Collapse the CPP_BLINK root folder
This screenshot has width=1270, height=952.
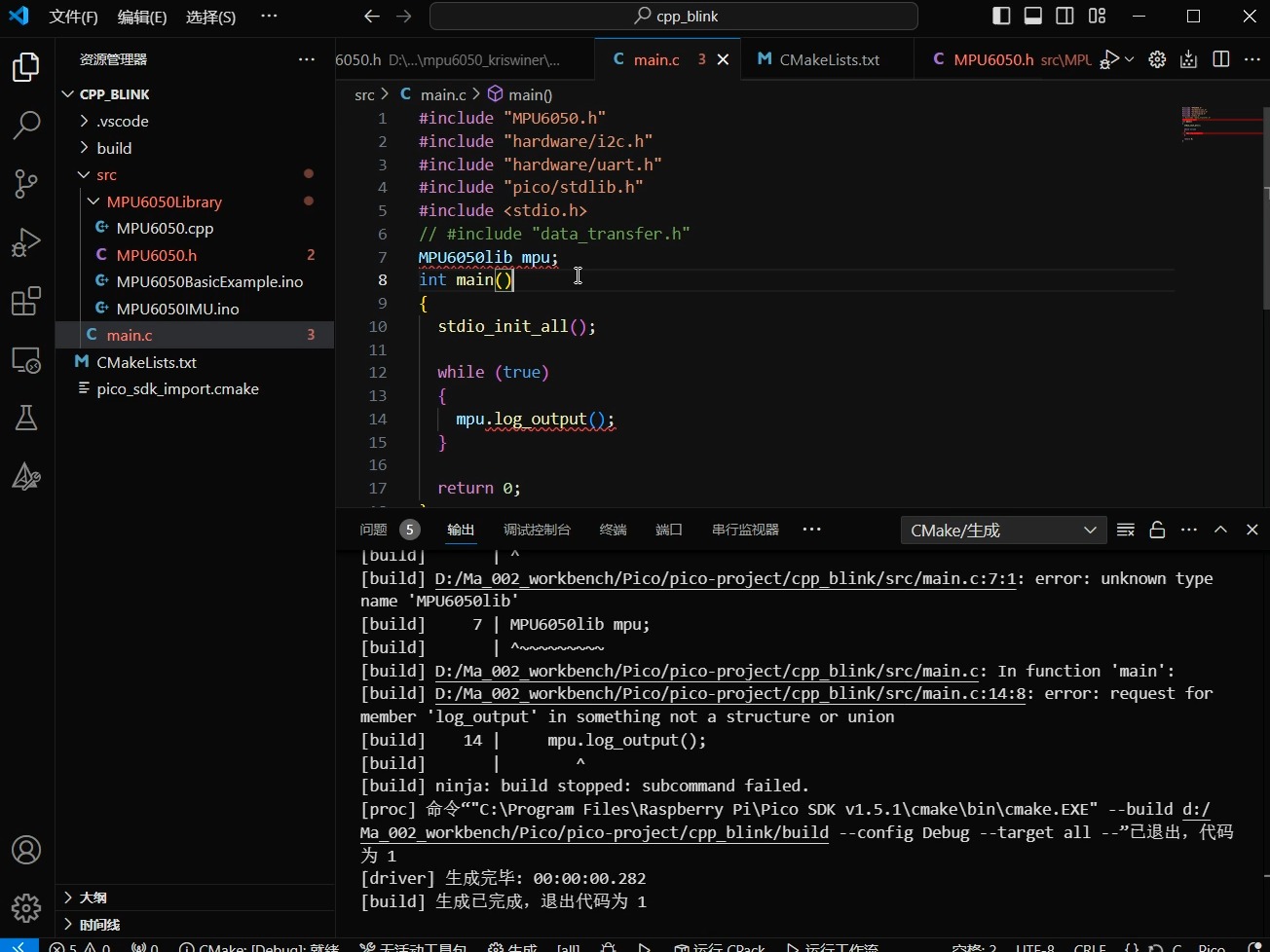click(x=195, y=94)
